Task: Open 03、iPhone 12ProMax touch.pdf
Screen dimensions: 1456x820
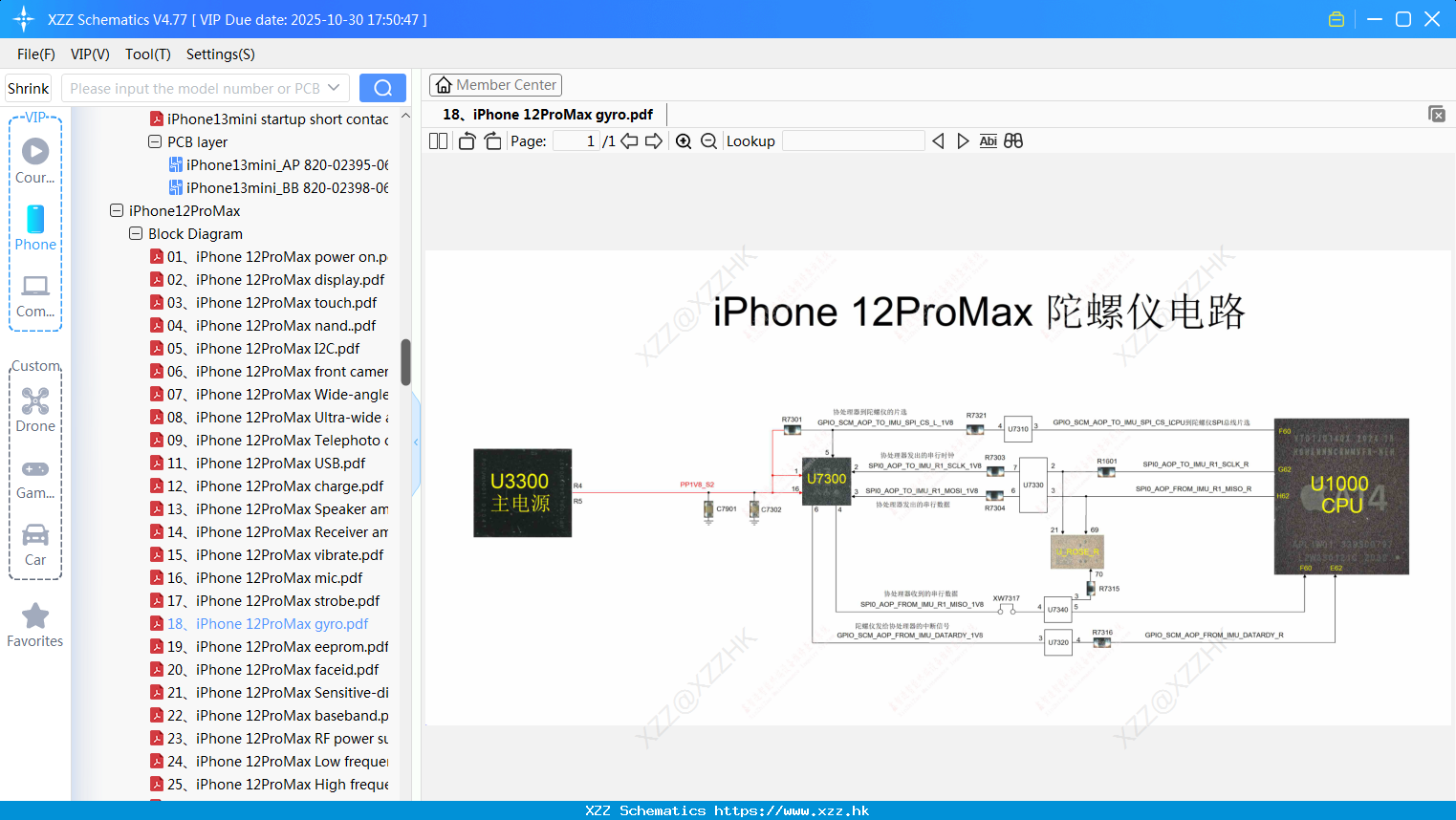Action: point(264,302)
